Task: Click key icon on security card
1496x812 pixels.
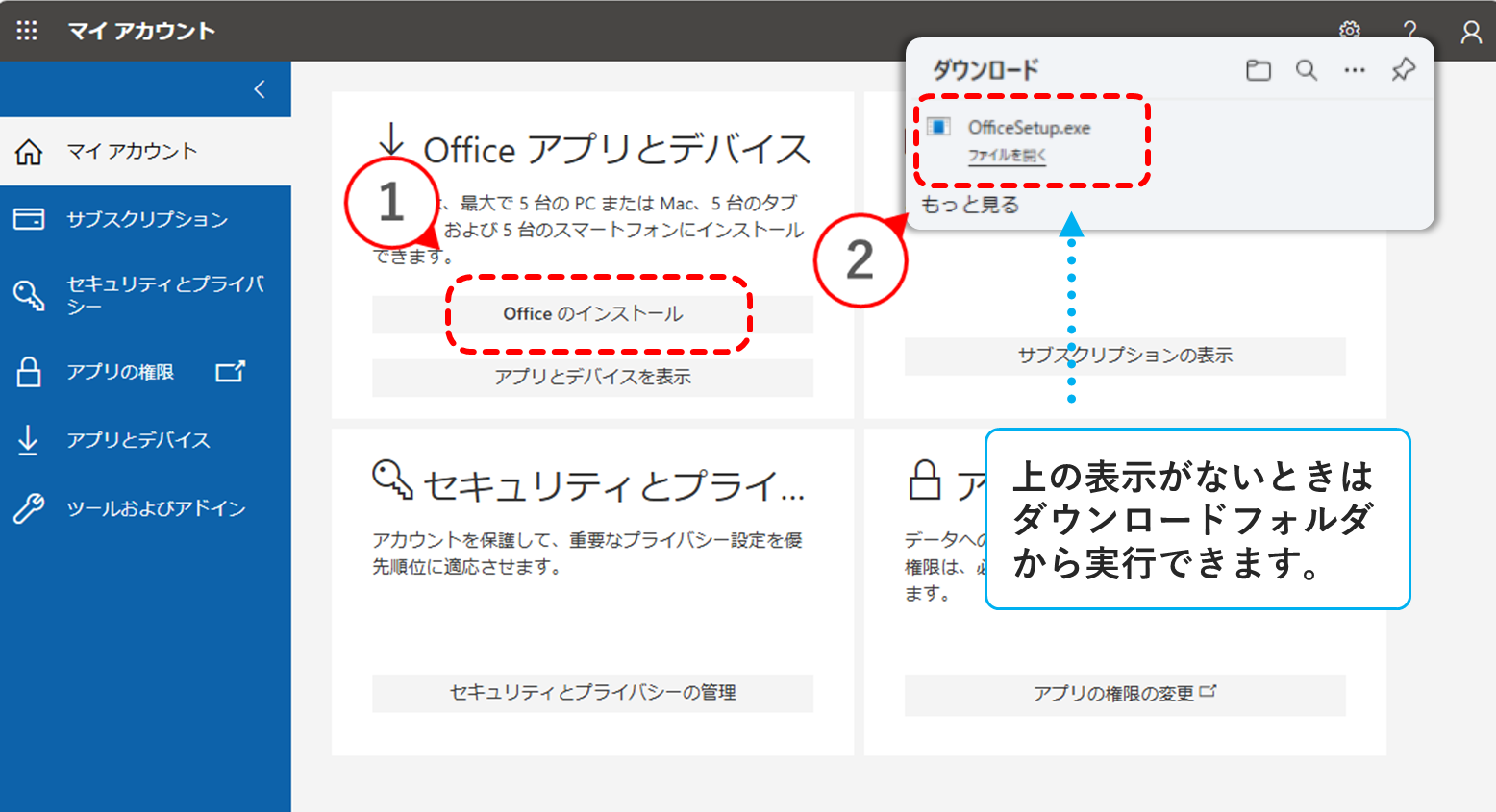Action: click(392, 480)
